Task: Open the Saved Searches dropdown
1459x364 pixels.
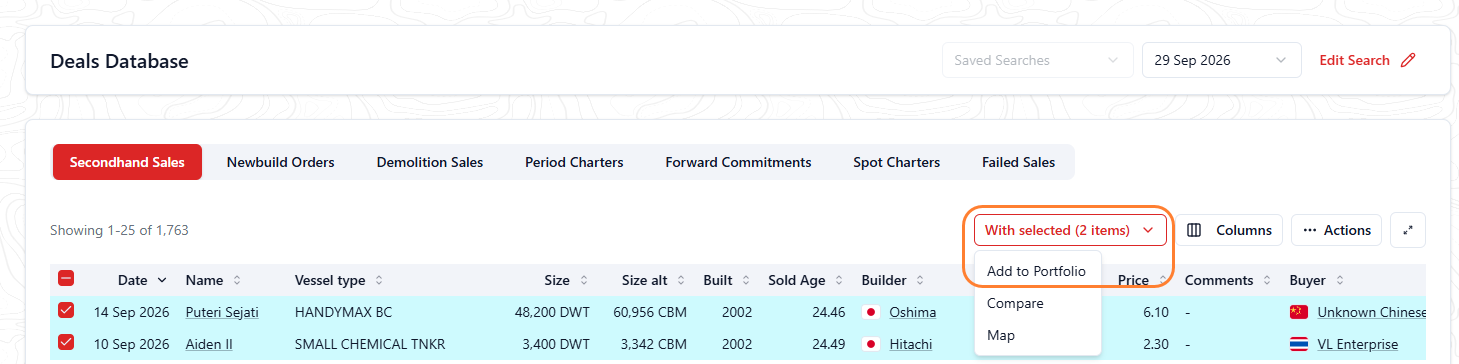Action: point(1037,60)
